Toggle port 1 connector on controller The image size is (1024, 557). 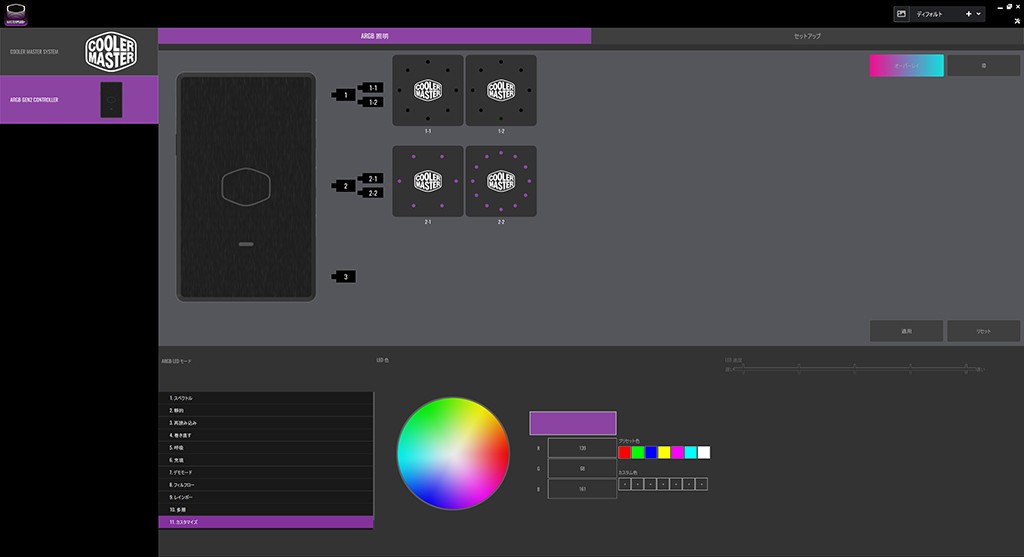tap(345, 95)
